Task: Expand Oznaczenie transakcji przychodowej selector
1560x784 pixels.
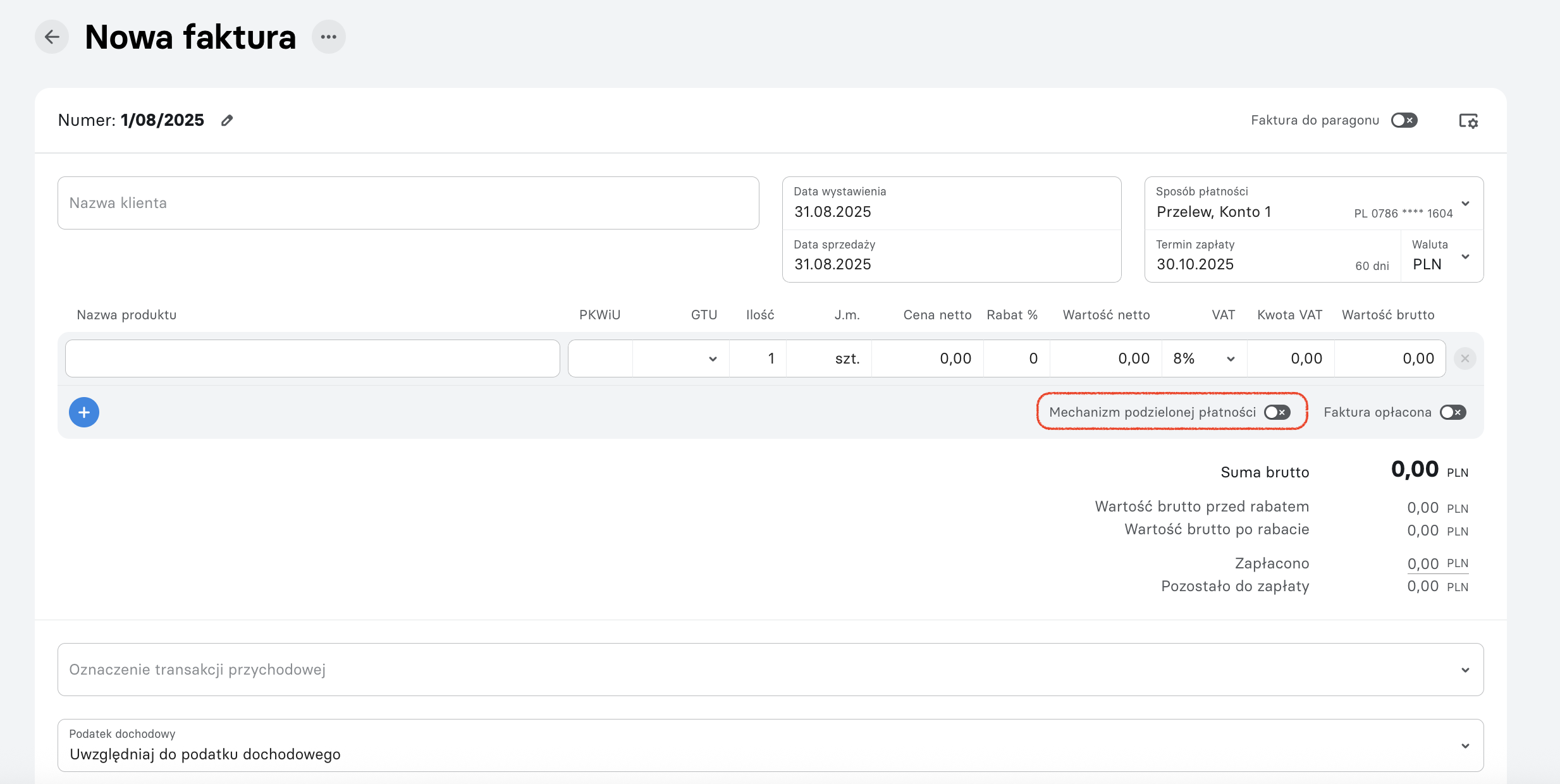Action: coord(770,670)
